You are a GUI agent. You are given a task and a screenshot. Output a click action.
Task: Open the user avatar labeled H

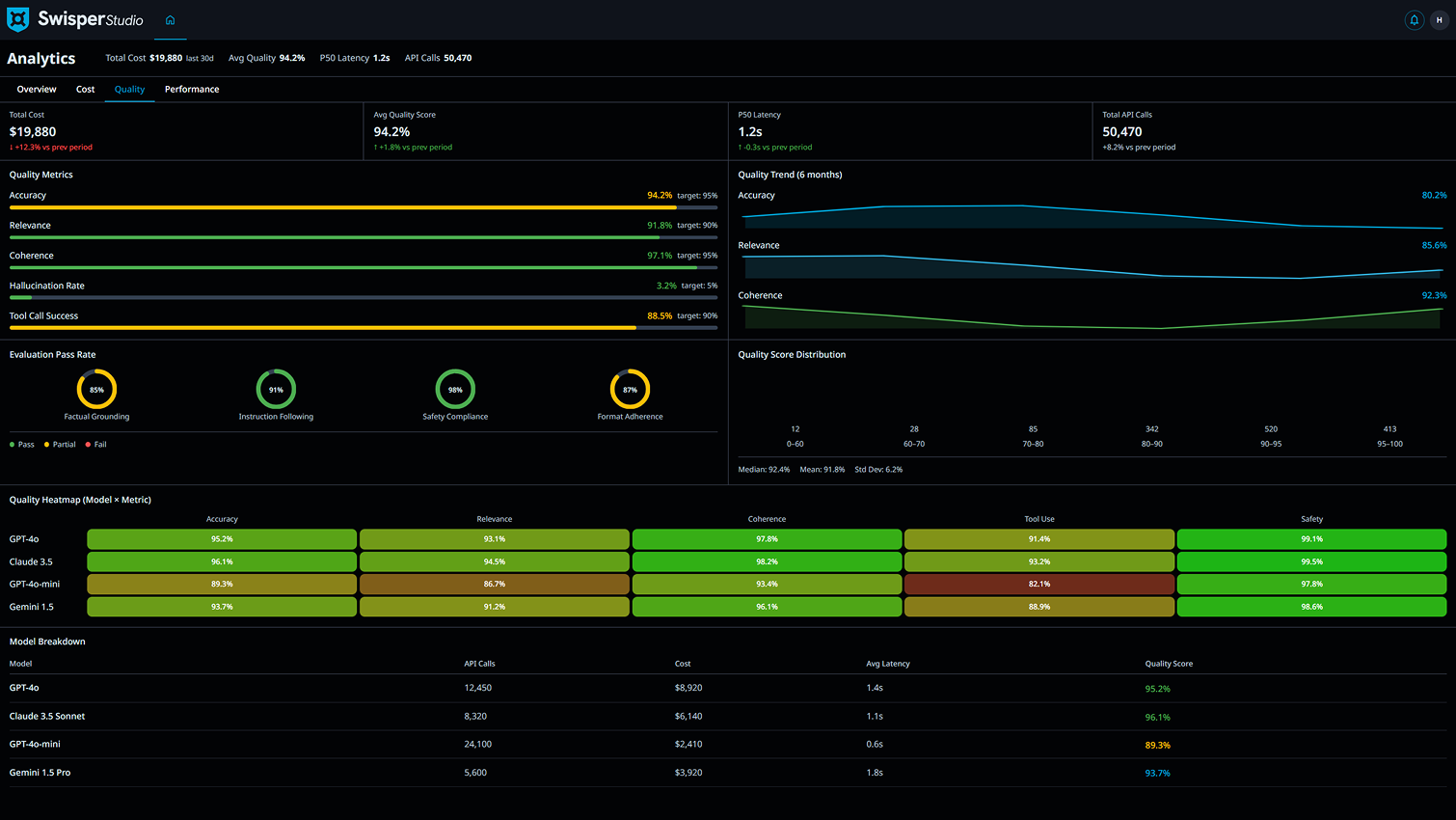1439,20
